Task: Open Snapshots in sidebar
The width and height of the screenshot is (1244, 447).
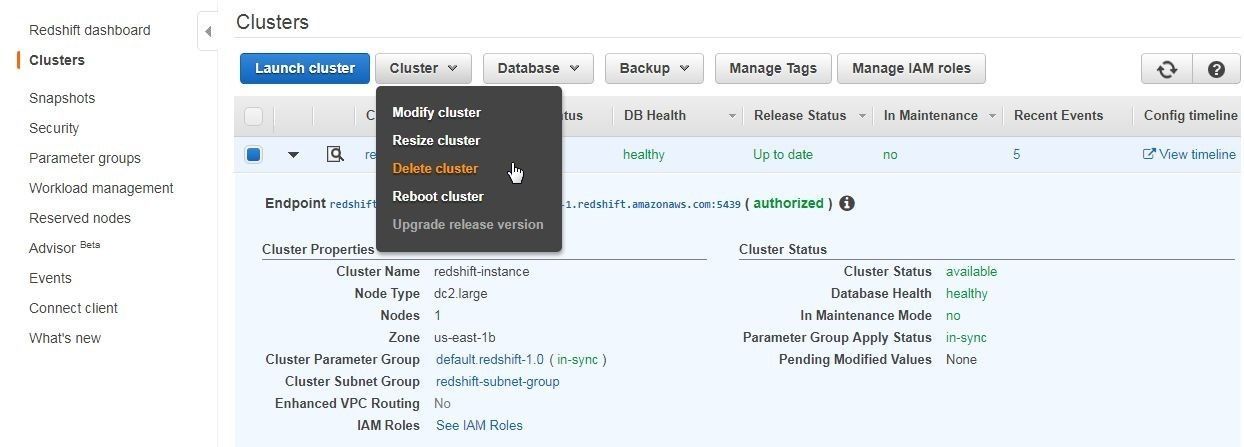Action: 62,98
